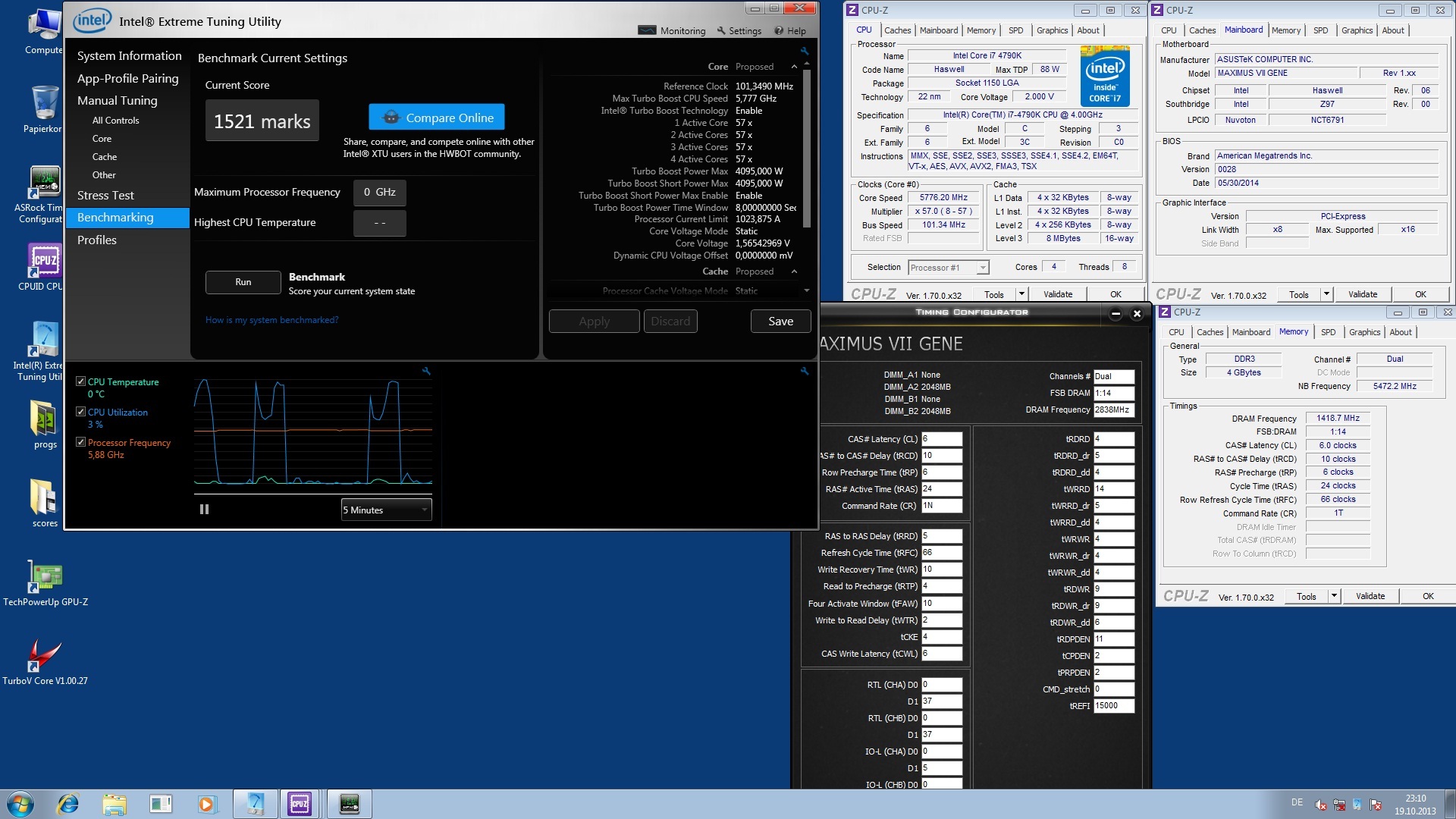Click the wrench icon above the monitoring graph

point(426,371)
